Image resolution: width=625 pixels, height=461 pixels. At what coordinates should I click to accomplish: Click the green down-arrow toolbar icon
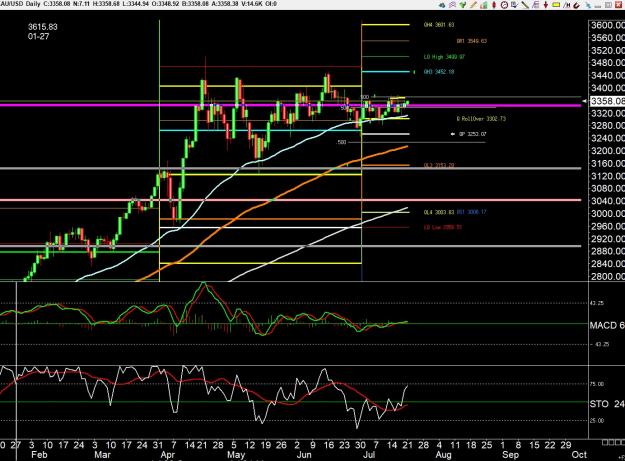coord(463,5)
